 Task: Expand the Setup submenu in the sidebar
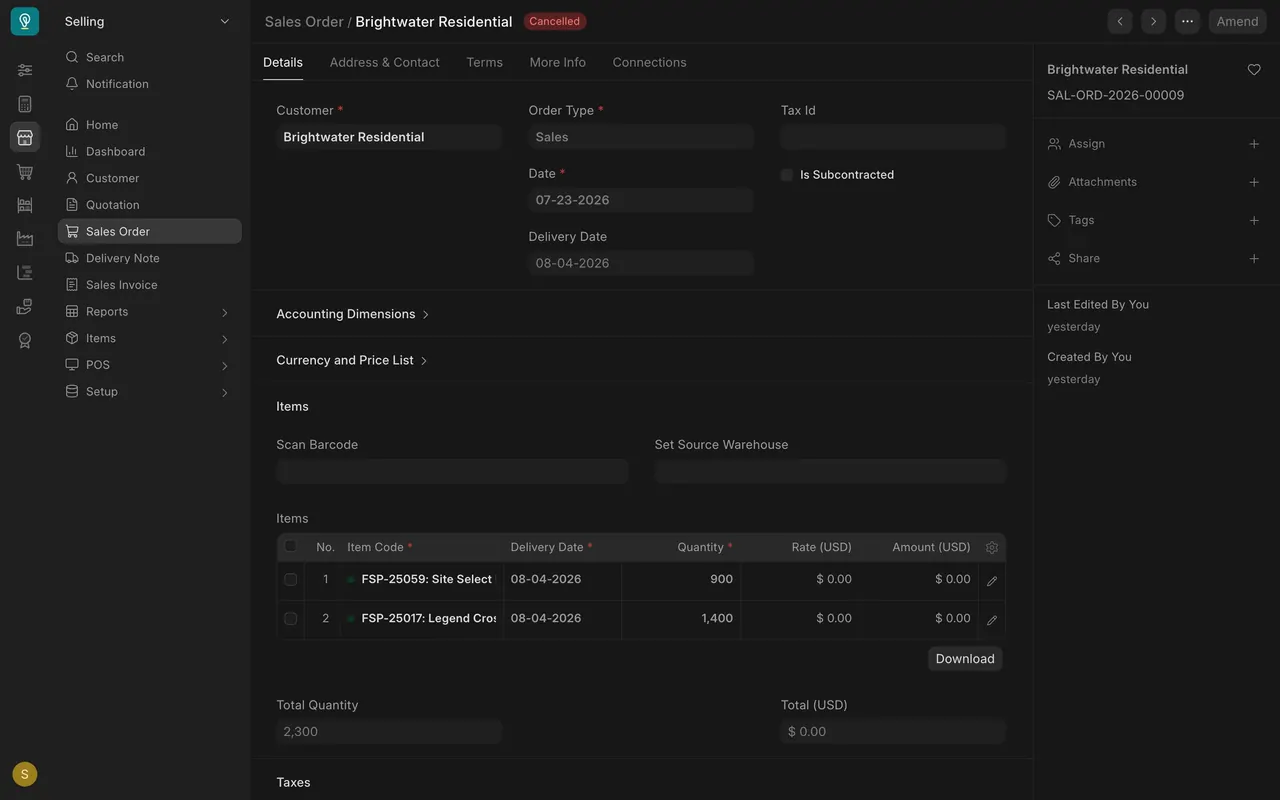coord(224,392)
